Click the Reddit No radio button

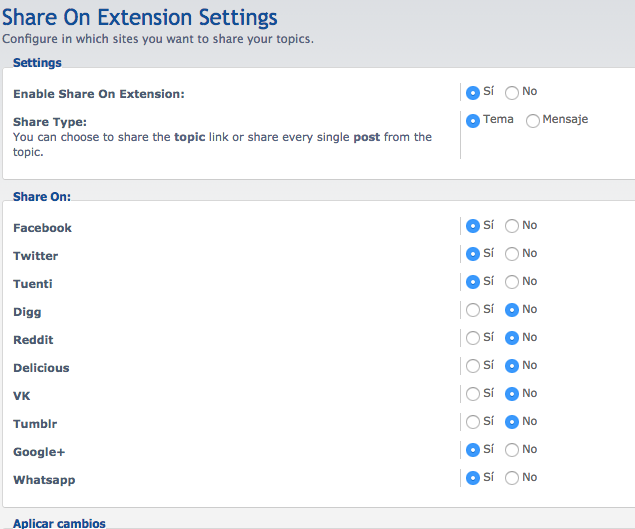coord(512,338)
